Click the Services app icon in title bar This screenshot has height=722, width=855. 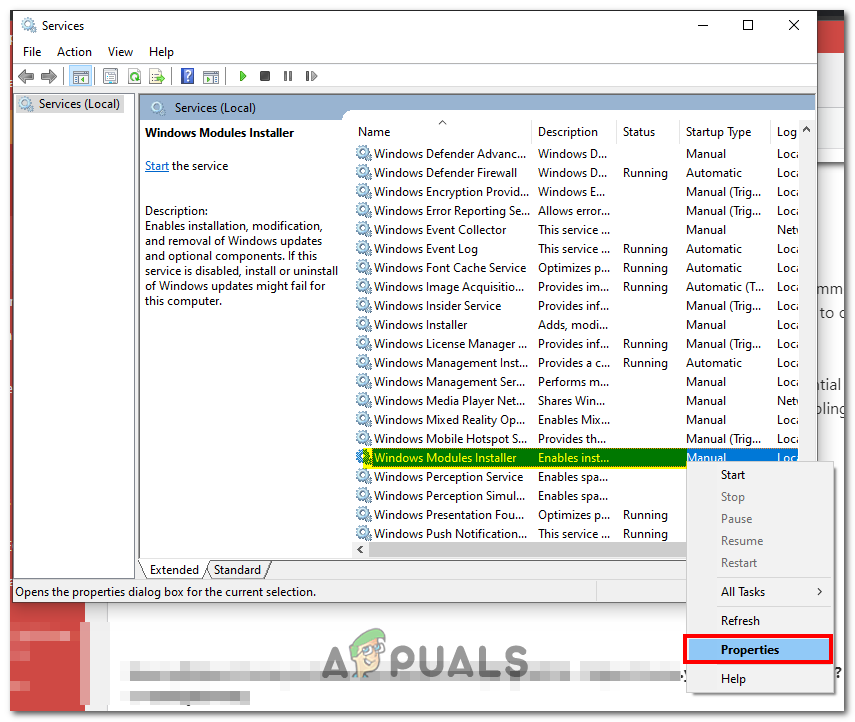point(28,25)
